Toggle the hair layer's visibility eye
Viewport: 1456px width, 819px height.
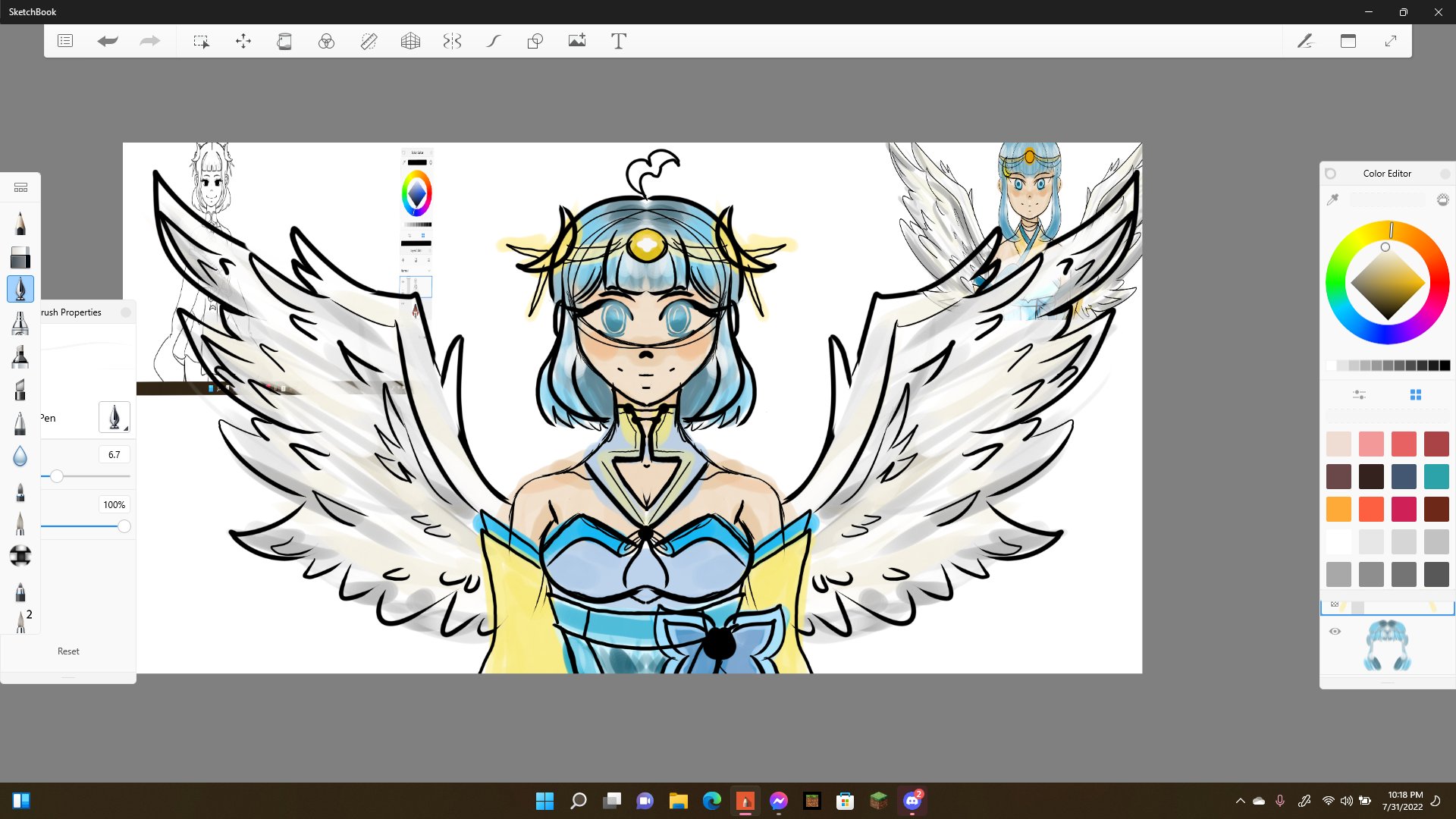1335,631
